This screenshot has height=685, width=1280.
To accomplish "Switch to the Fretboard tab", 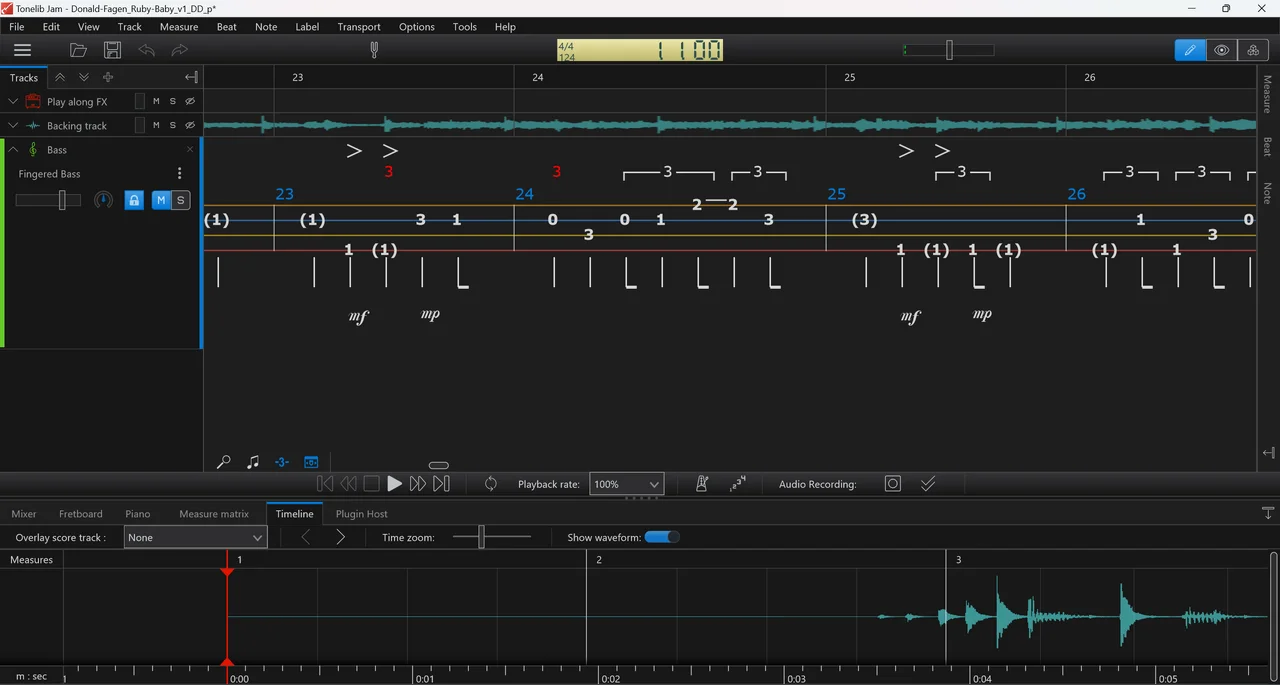I will [80, 514].
